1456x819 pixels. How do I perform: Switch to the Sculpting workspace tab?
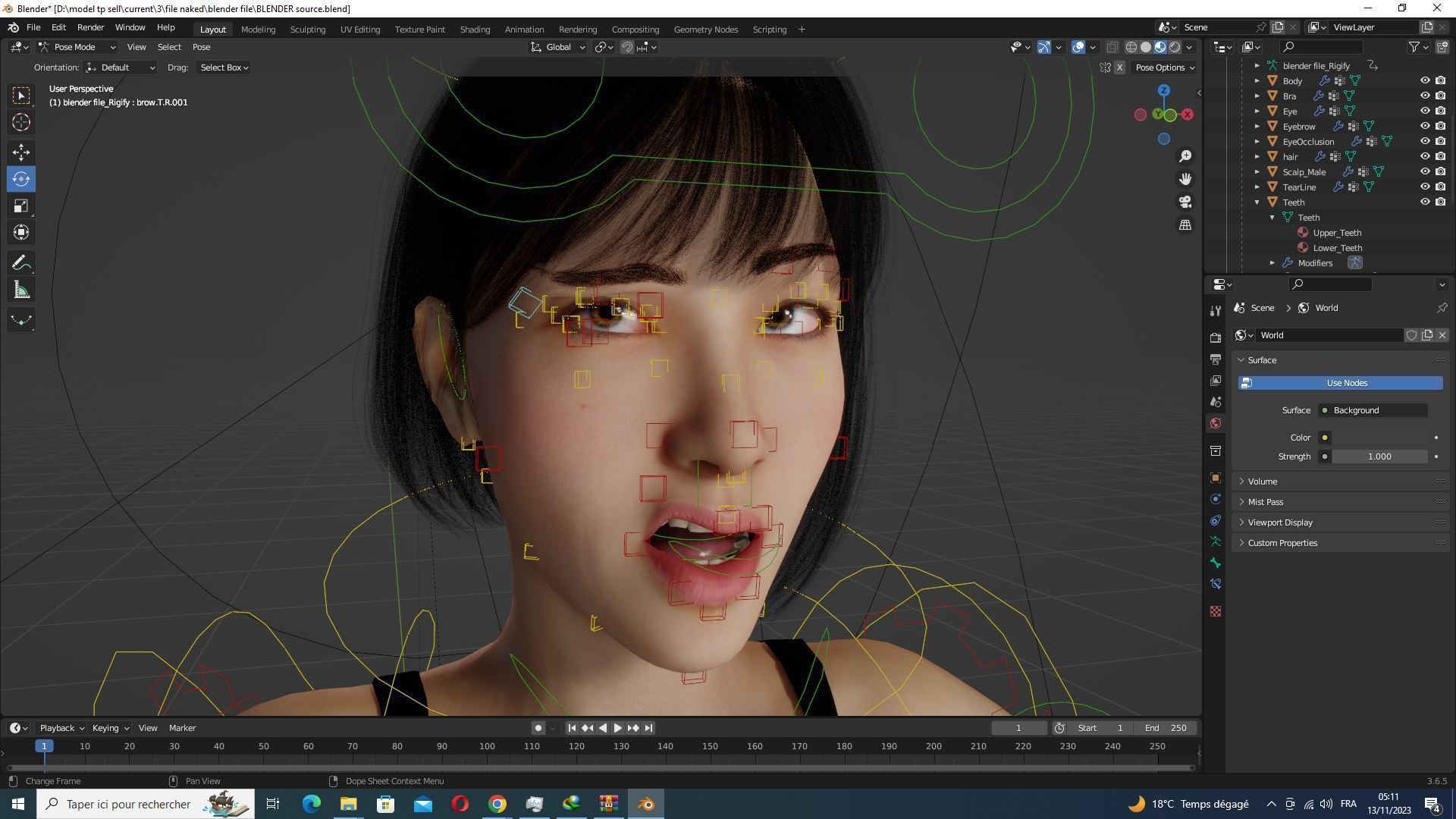click(307, 30)
